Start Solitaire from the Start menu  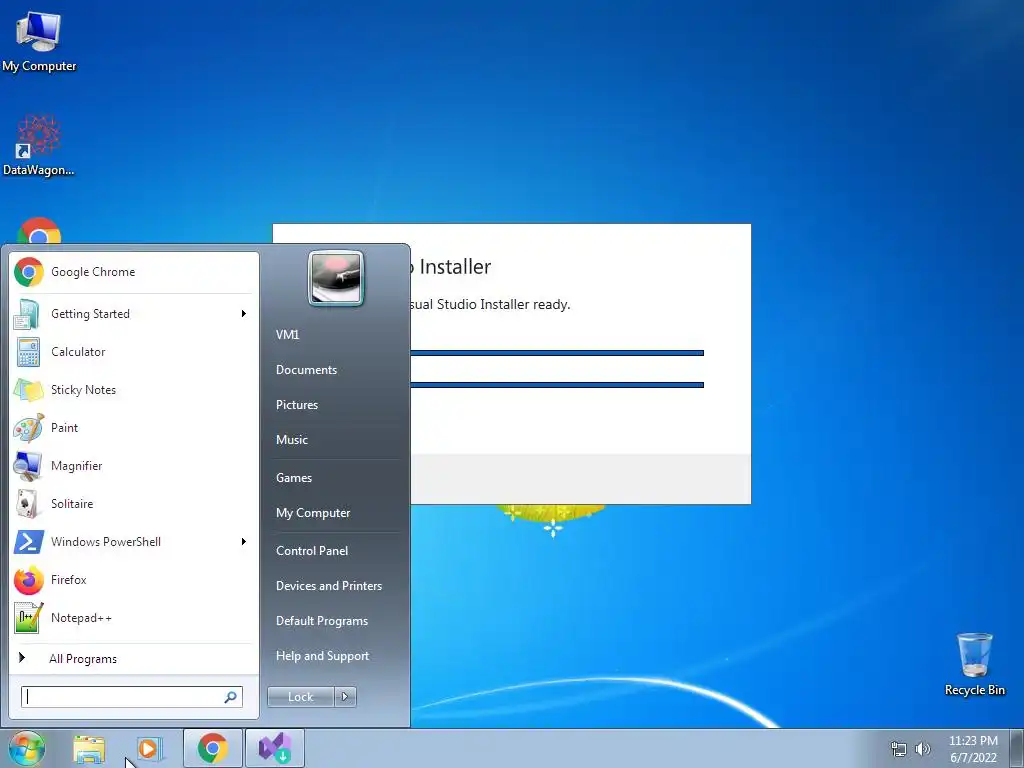click(133, 504)
